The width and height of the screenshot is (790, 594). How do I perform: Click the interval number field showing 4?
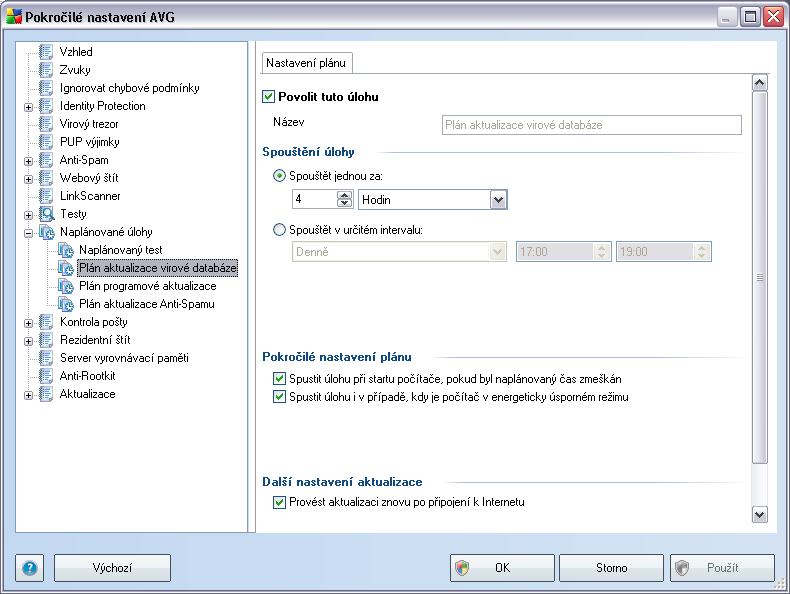click(315, 200)
